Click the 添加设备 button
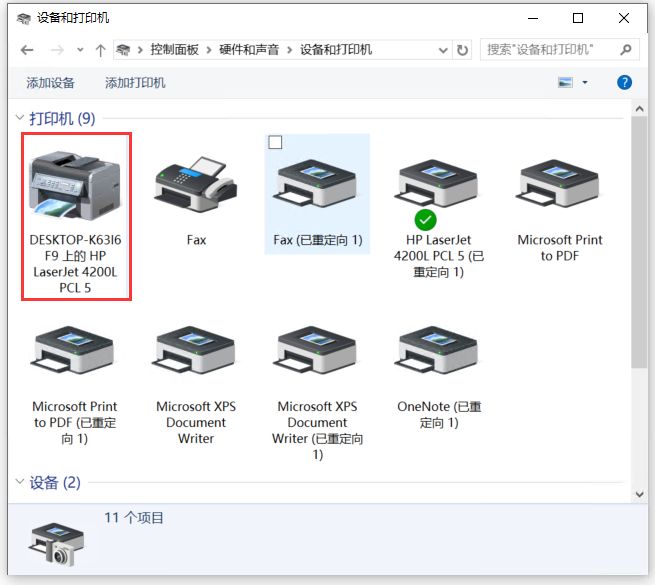The width and height of the screenshot is (655, 585). [51, 83]
